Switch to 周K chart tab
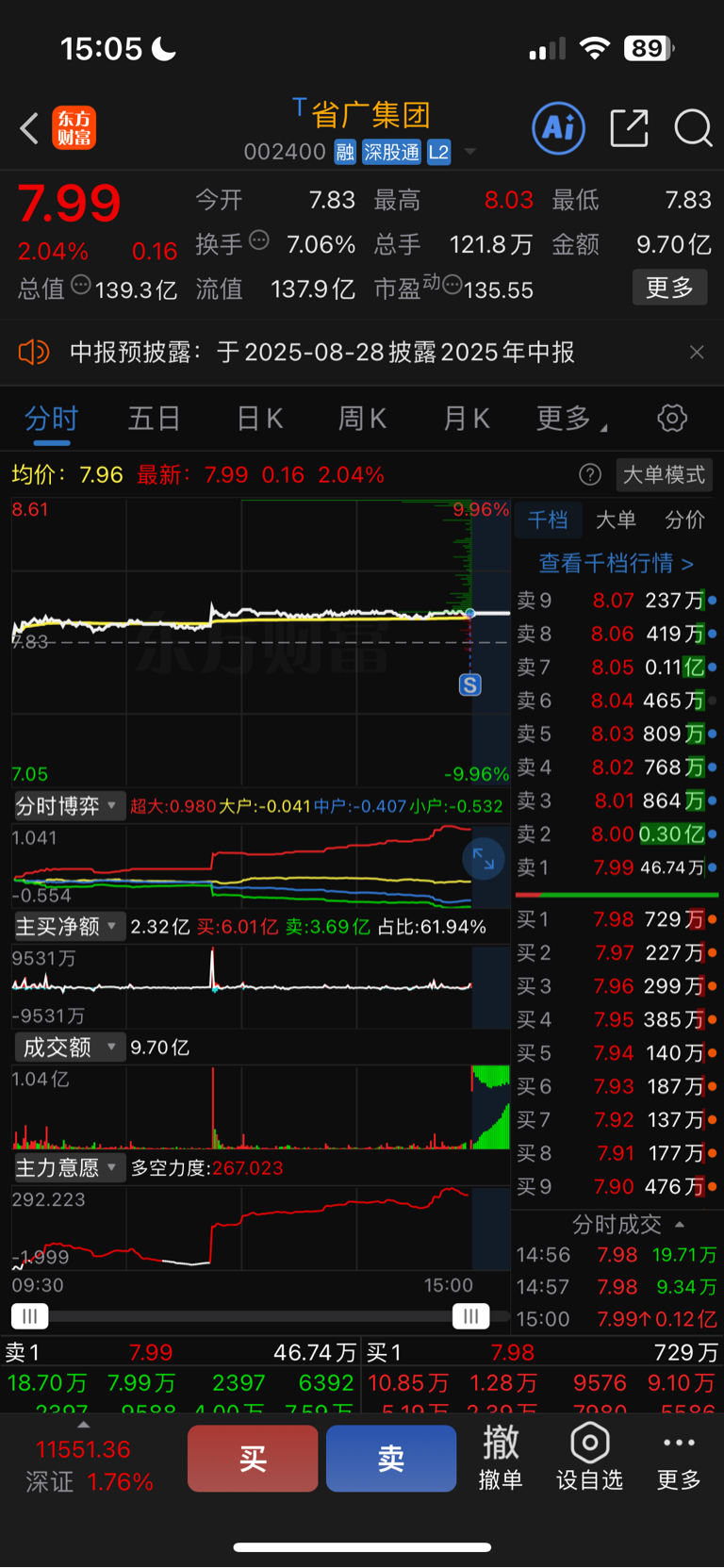724x1568 pixels. [x=363, y=419]
